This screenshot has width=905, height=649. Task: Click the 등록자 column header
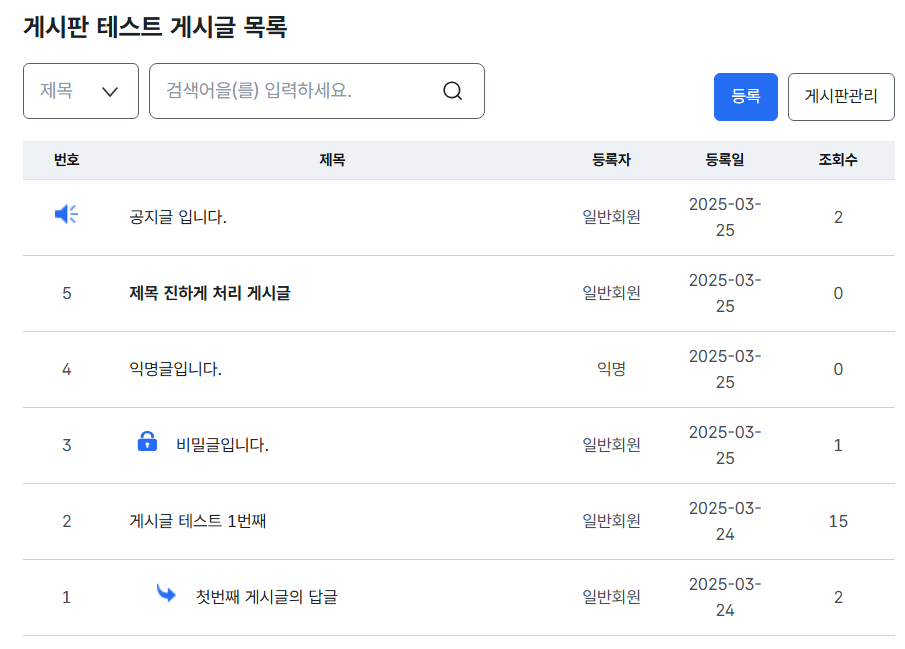click(611, 160)
